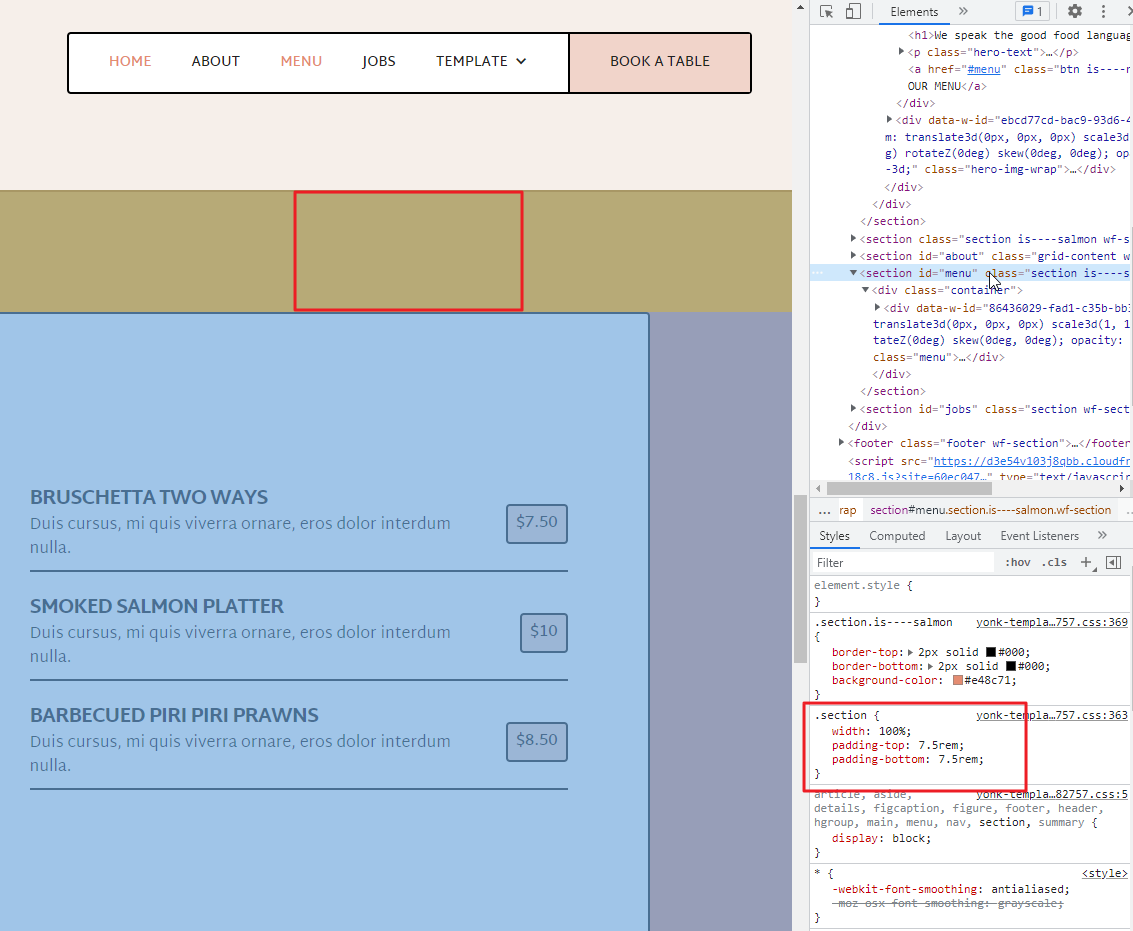Viewport: 1133px width, 931px height.
Task: Click the 'rap' breadcrumb item
Action: pyautogui.click(x=848, y=510)
